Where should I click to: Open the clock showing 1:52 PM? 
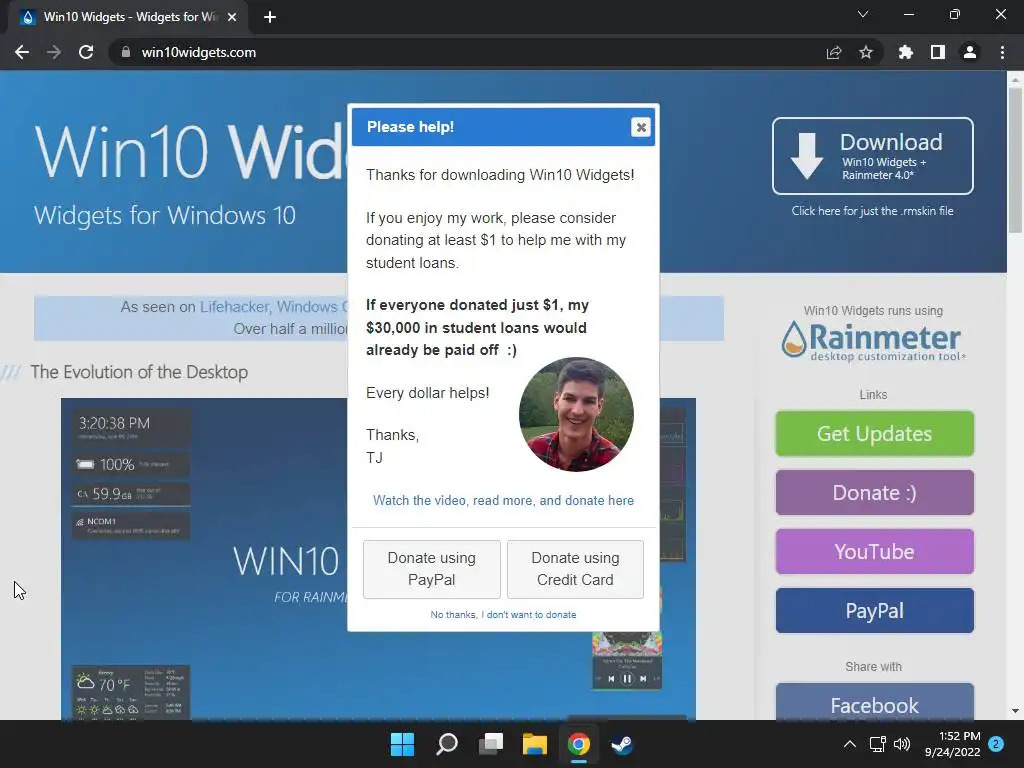pyautogui.click(x=952, y=744)
